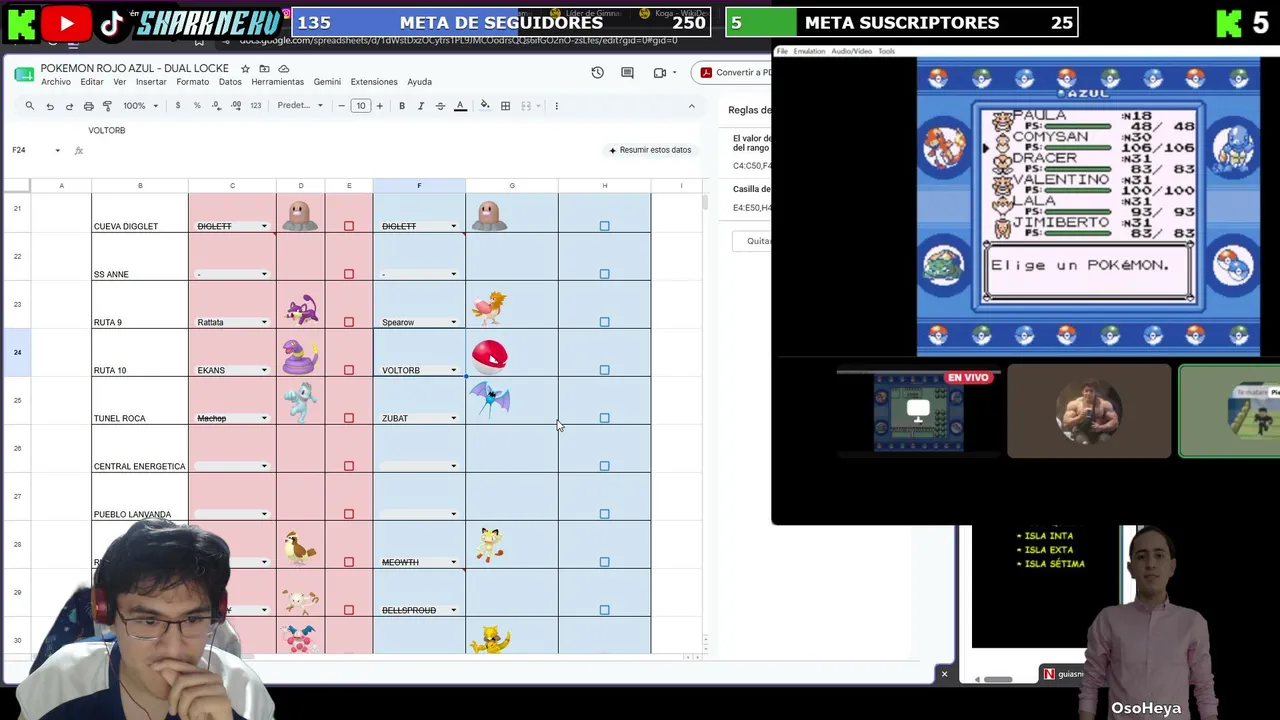This screenshot has width=1280, height=720.
Task: Open the font family Predet... dropdown
Action: tap(300, 106)
